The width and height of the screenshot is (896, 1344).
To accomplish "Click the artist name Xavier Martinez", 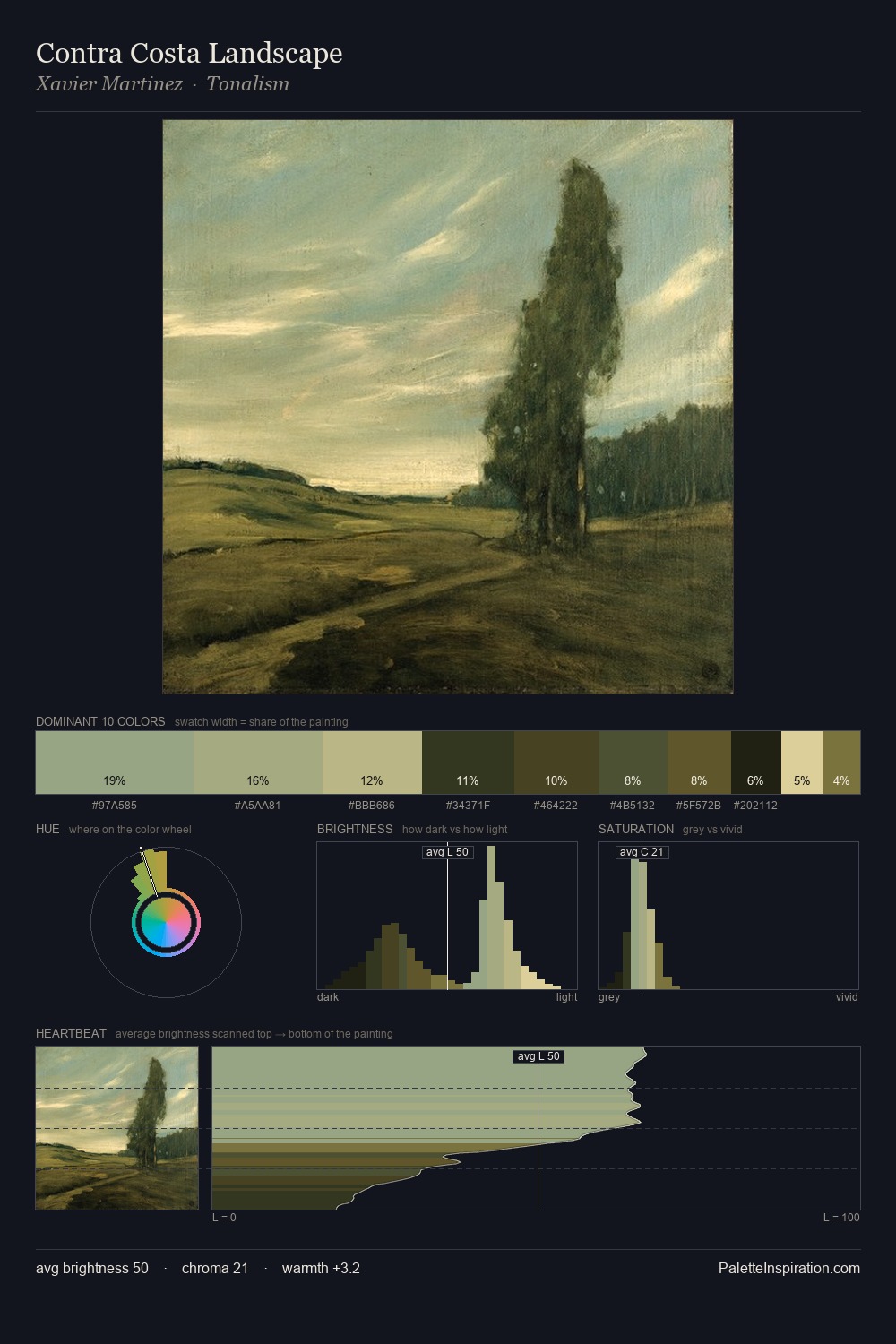I will [109, 83].
